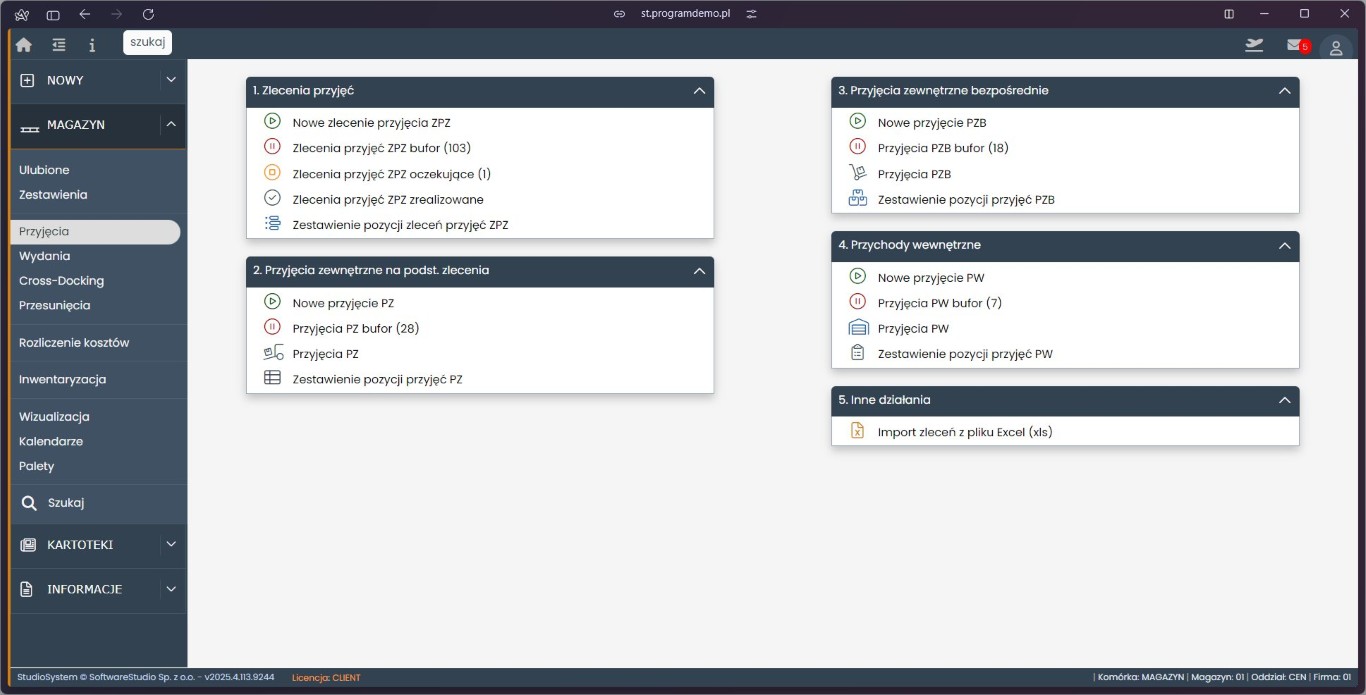Image resolution: width=1366 pixels, height=695 pixels.
Task: Click the Excel file icon for import
Action: tap(857, 431)
